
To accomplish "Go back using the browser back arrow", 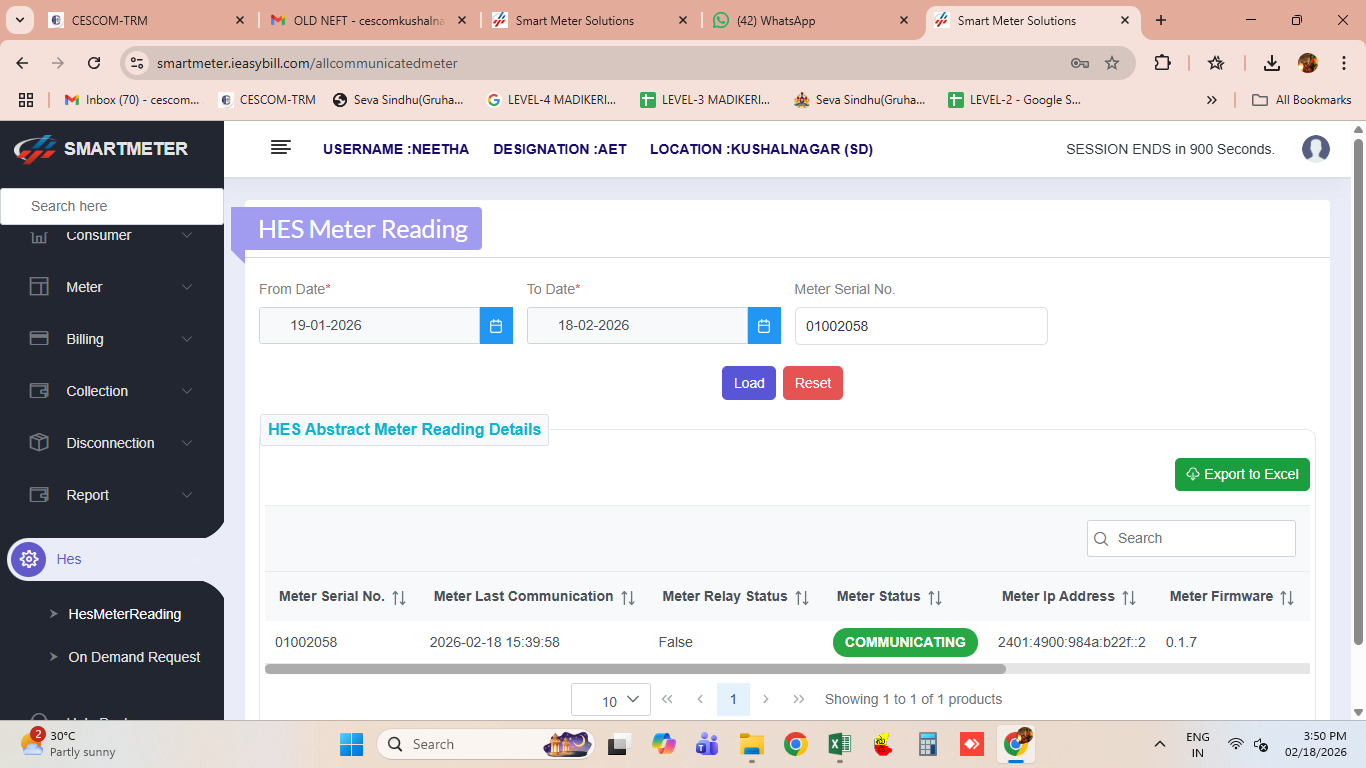I will coord(23,63).
